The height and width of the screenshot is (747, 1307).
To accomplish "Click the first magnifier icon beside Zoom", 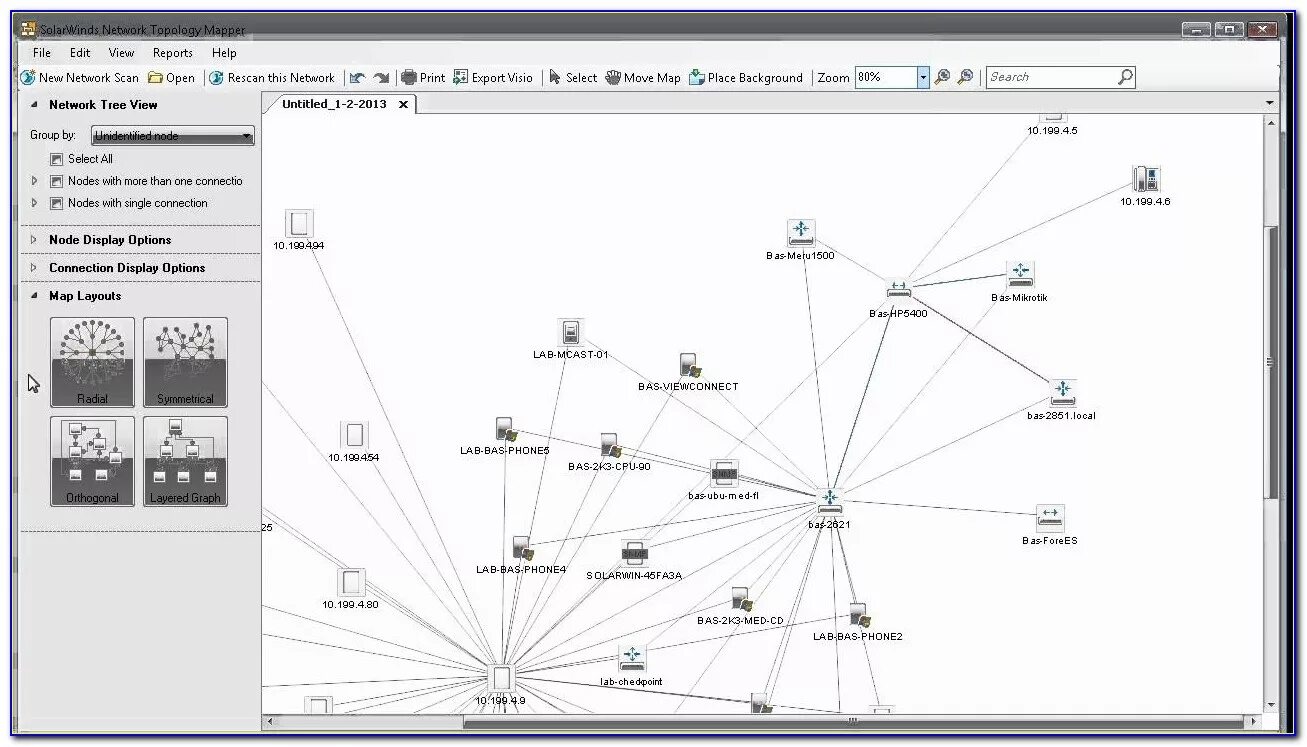I will click(942, 77).
